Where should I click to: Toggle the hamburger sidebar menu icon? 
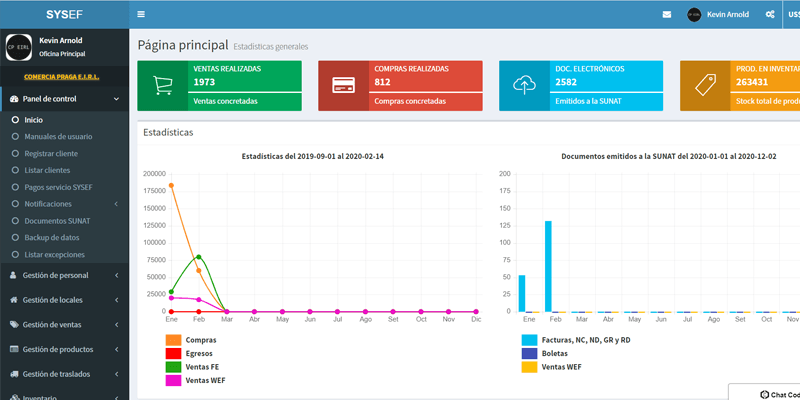click(141, 14)
